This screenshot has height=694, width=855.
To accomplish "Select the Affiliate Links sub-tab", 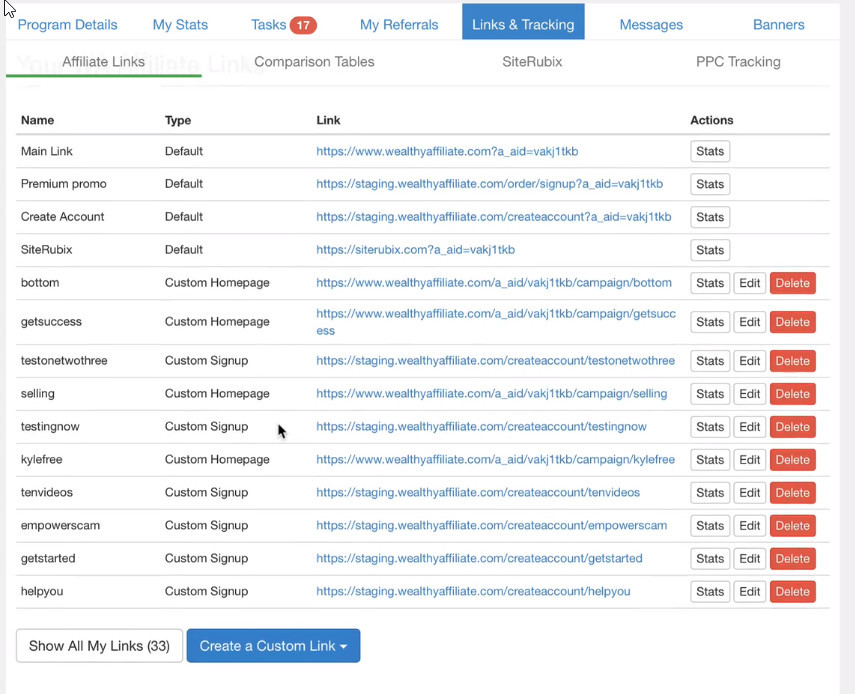I will (104, 62).
